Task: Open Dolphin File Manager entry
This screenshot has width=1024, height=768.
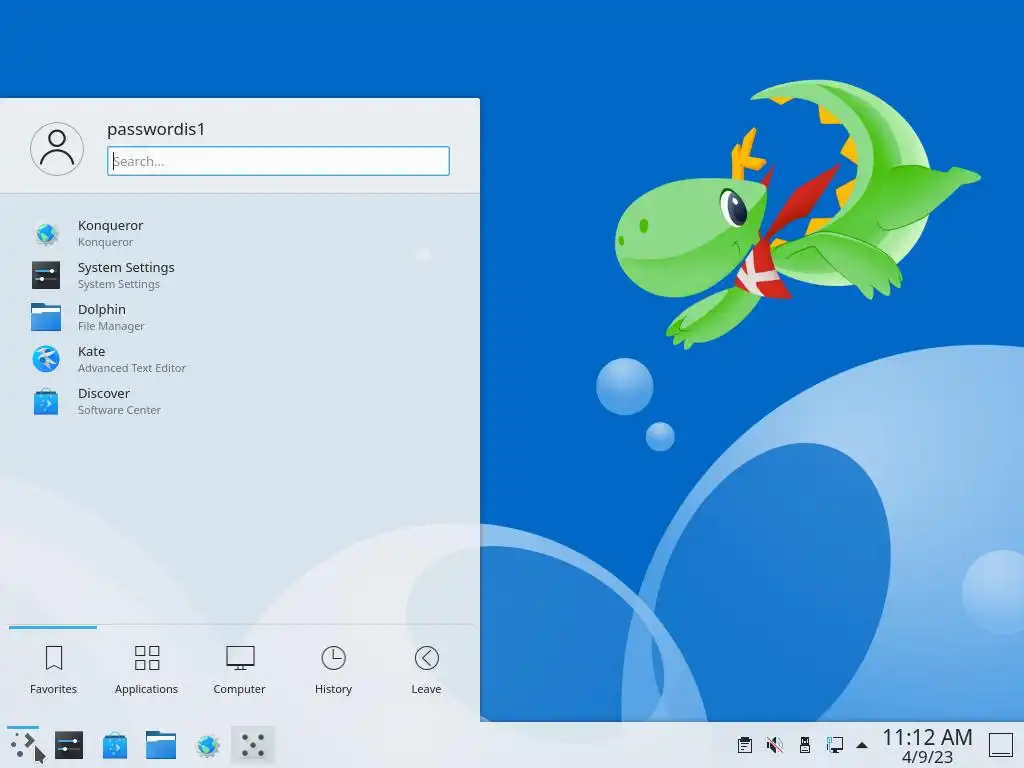Action: [x=239, y=317]
